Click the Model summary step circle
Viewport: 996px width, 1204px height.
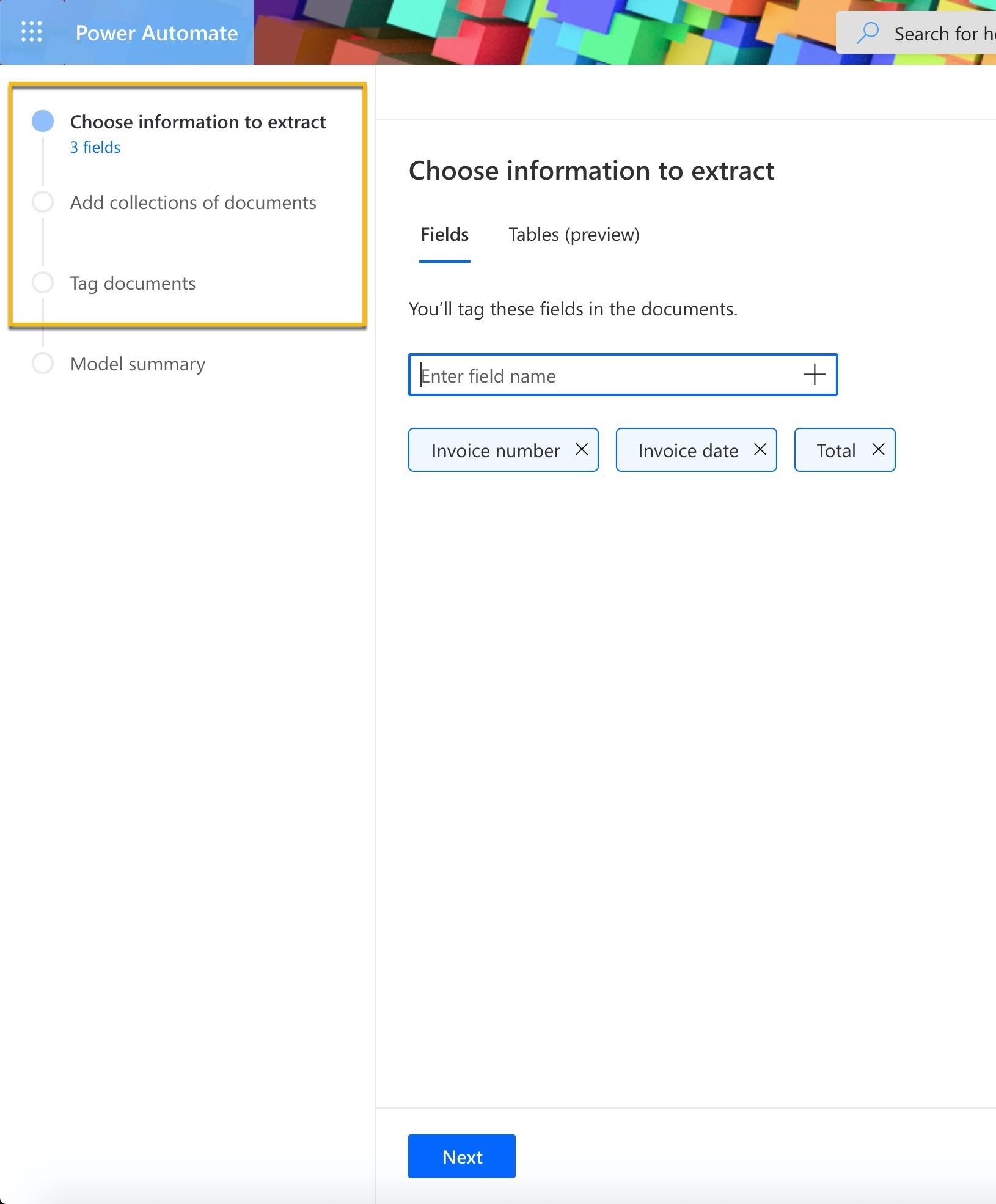point(43,364)
